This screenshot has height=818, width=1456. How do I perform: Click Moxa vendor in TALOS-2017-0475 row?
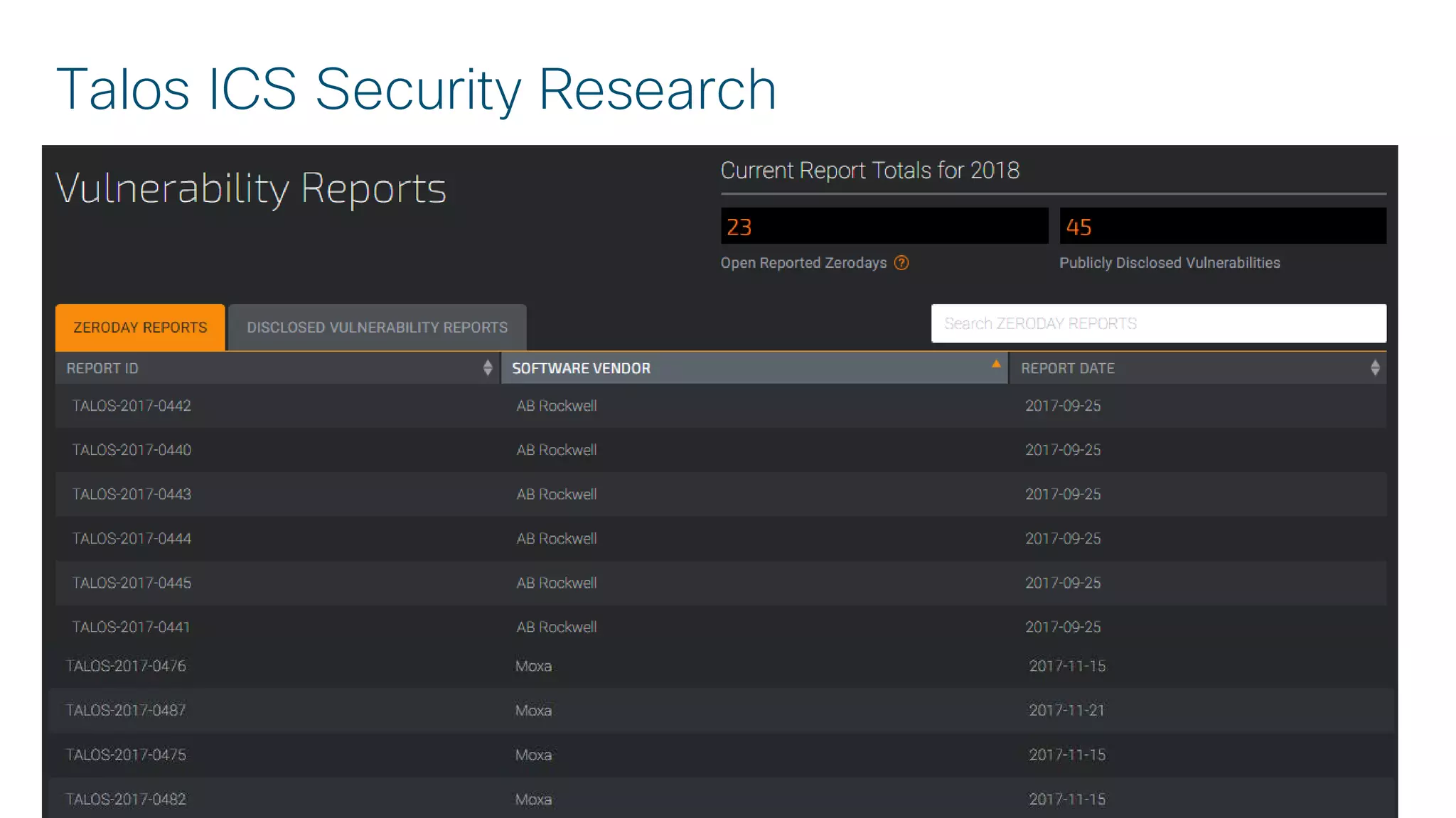pyautogui.click(x=533, y=755)
